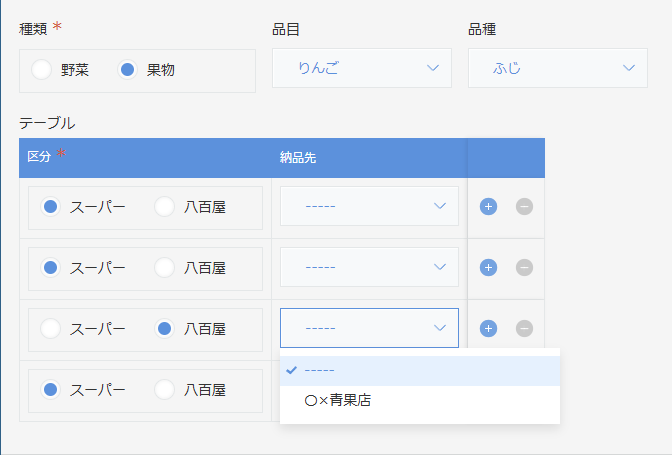Viewport: 672px width, 455px height.
Task: Select the 野菜 radio button
Action: click(41, 70)
